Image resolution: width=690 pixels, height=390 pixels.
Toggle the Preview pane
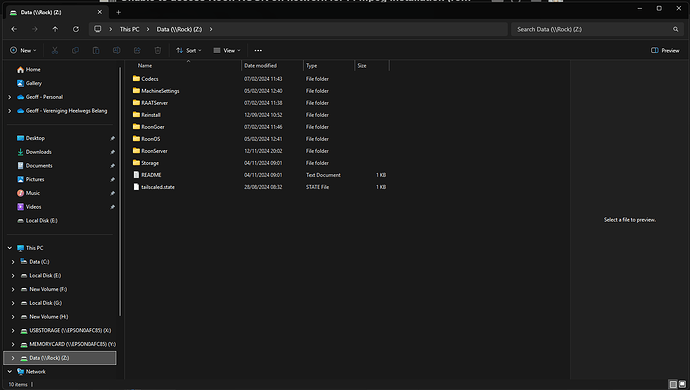coord(665,51)
